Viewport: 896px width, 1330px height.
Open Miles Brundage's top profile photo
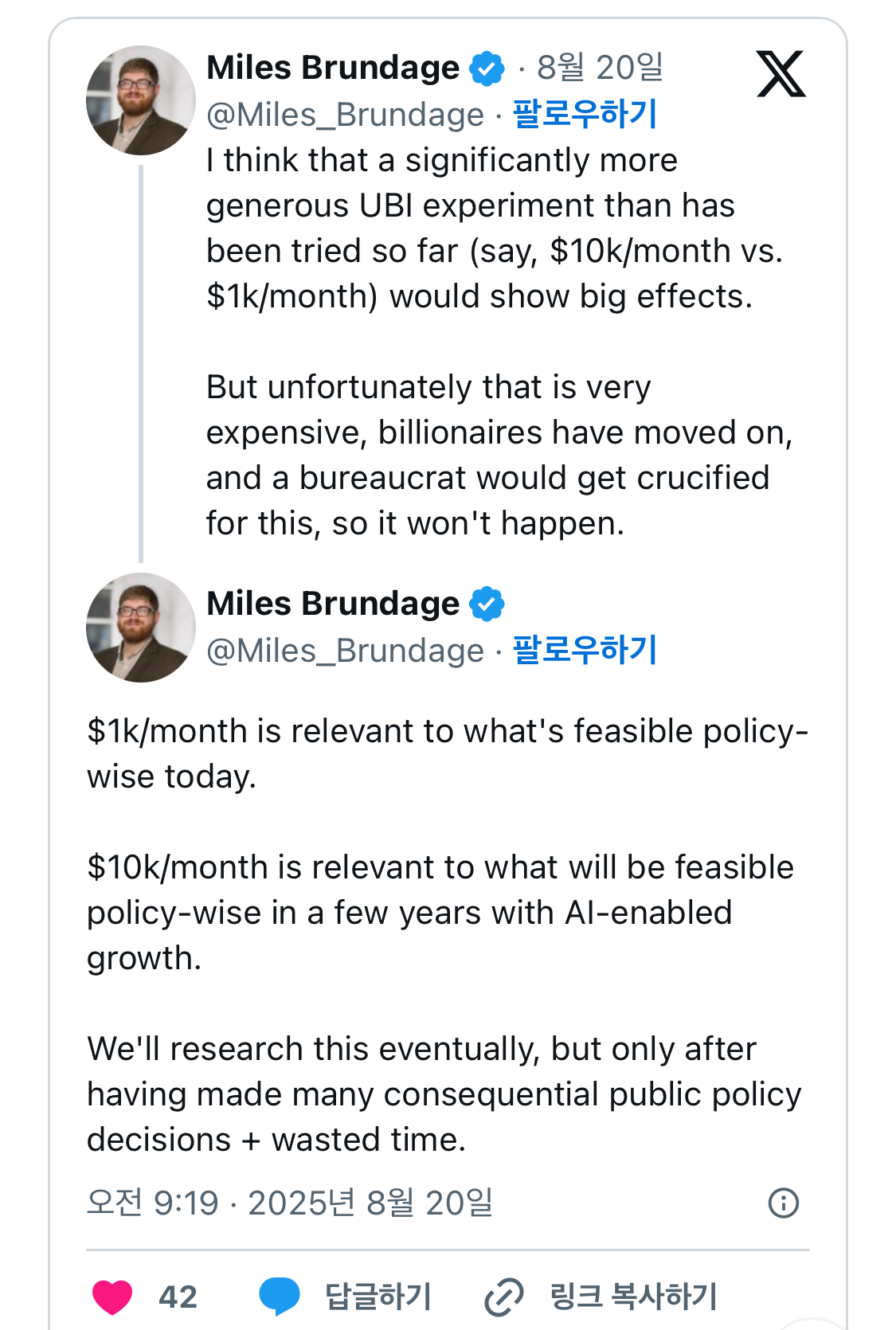[141, 100]
